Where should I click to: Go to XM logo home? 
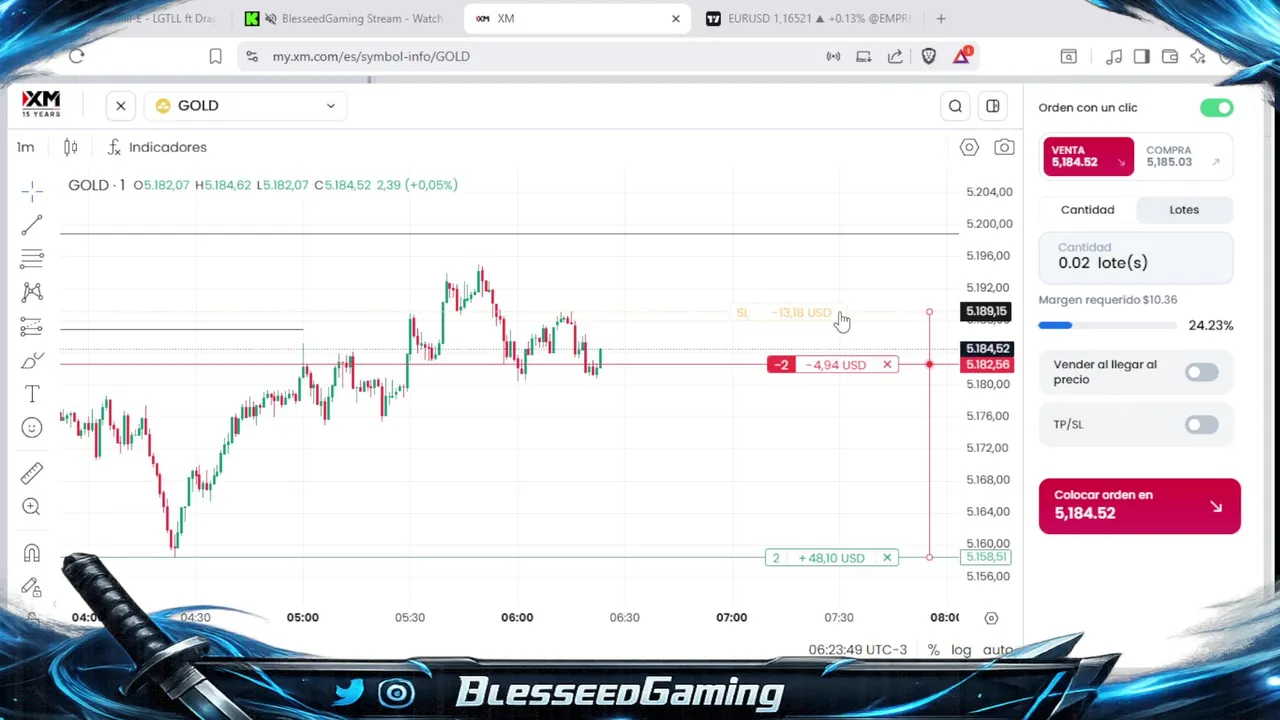[41, 103]
